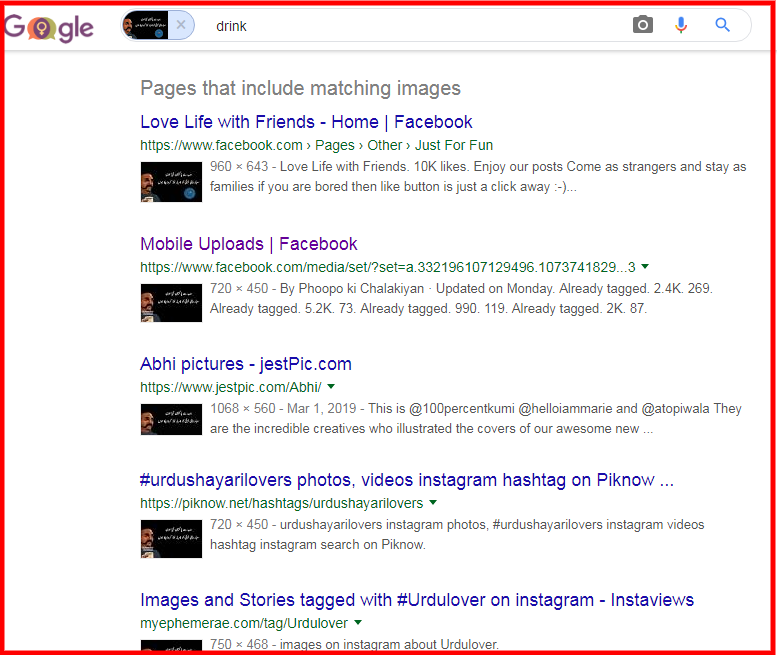Open 'Mobile Uploads | Facebook' result
Screen dimensions: 777x655
click(x=248, y=244)
